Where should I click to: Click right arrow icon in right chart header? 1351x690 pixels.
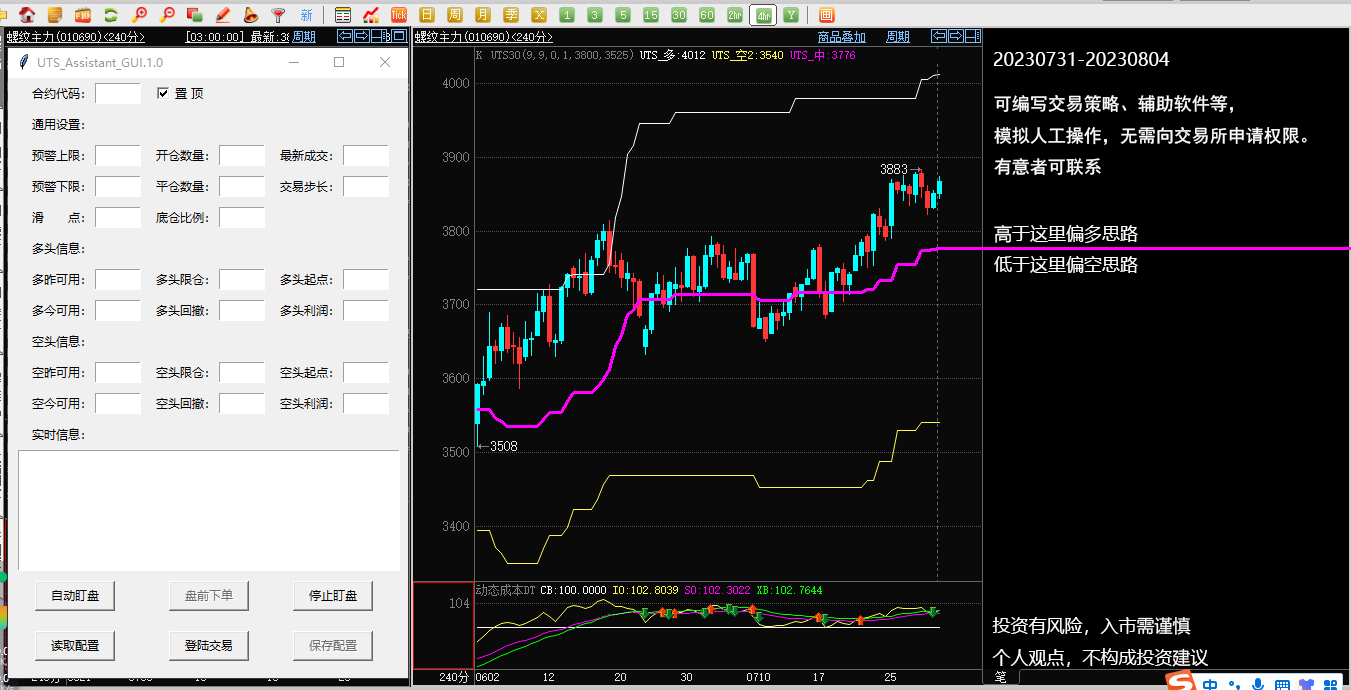[x=955, y=36]
